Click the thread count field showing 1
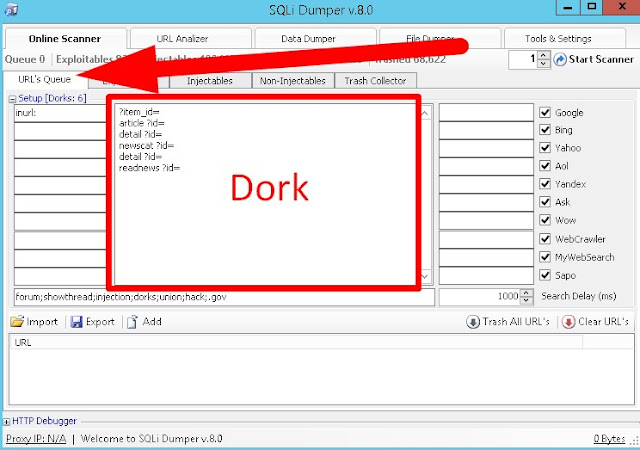 [x=523, y=60]
